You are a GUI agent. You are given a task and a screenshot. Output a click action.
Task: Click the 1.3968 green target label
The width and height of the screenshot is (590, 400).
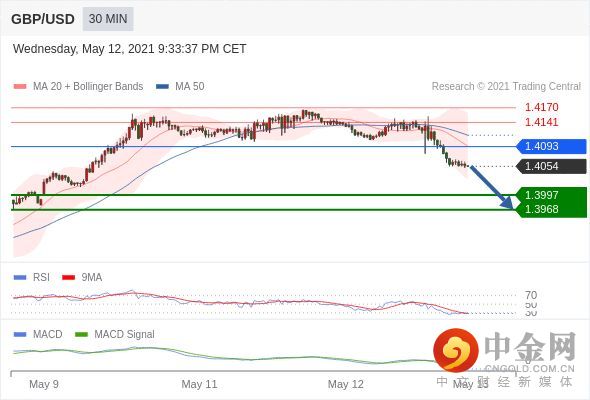click(x=551, y=209)
